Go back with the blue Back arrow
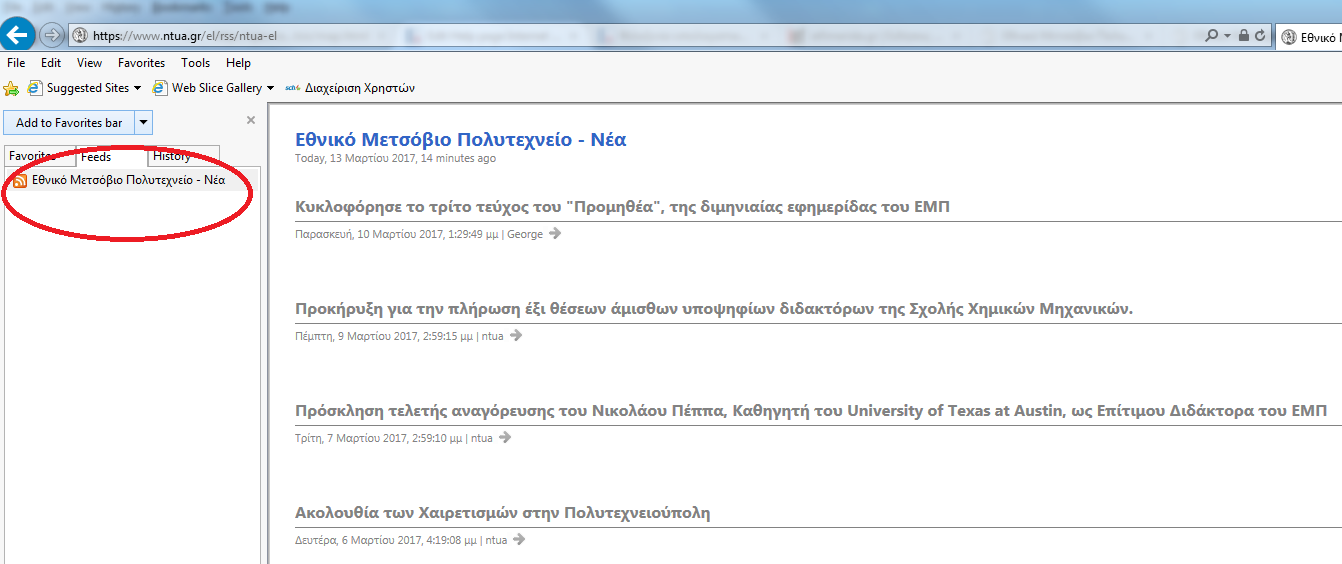 click(x=18, y=35)
